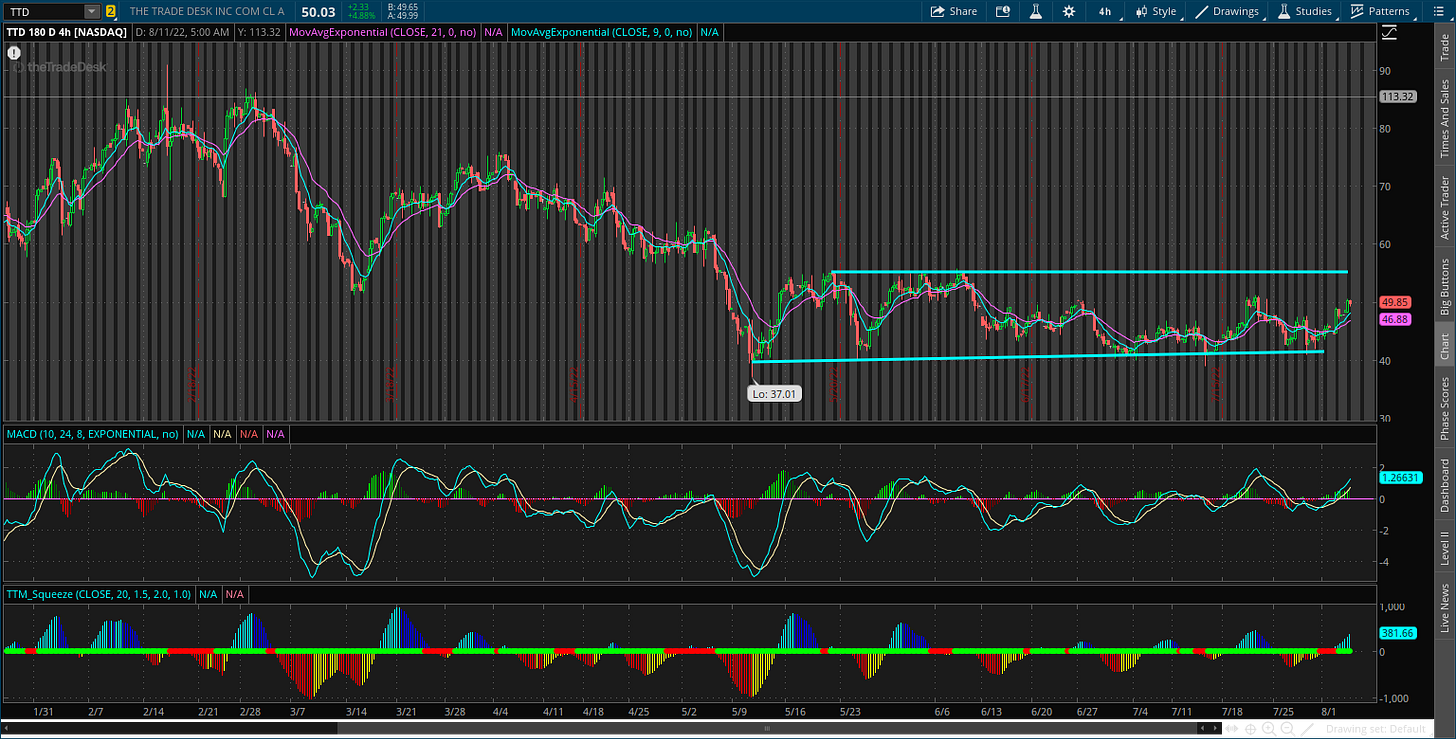This screenshot has width=1456, height=739.
Task: Click the D: 8/11/22 date readout
Action: (x=184, y=32)
